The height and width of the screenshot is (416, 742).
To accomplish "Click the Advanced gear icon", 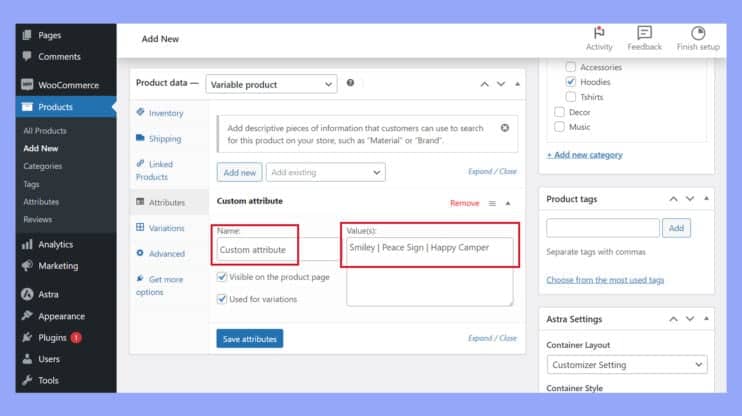I will click(x=140, y=253).
